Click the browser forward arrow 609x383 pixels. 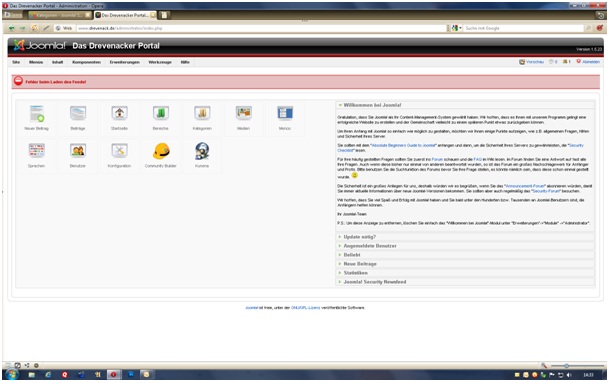pyautogui.click(x=23, y=28)
